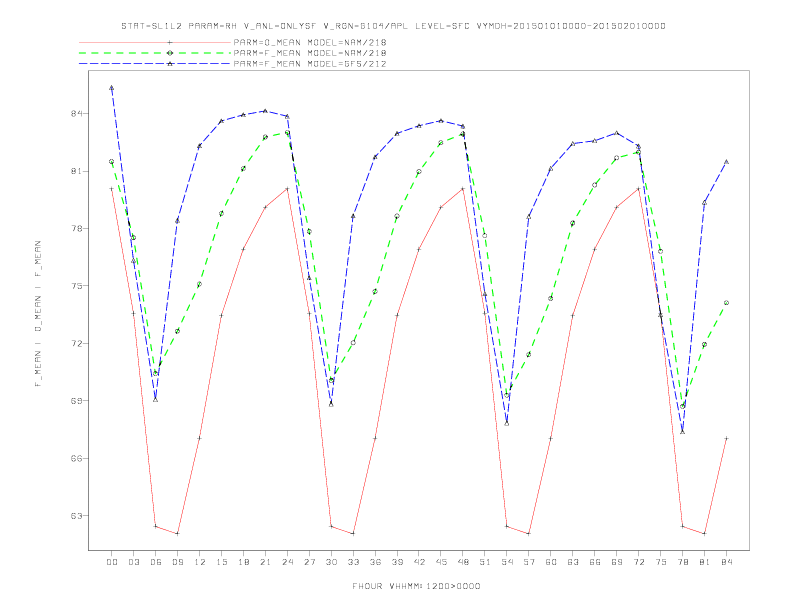
Task: Click x-axis tick label 30
Action: click(331, 562)
